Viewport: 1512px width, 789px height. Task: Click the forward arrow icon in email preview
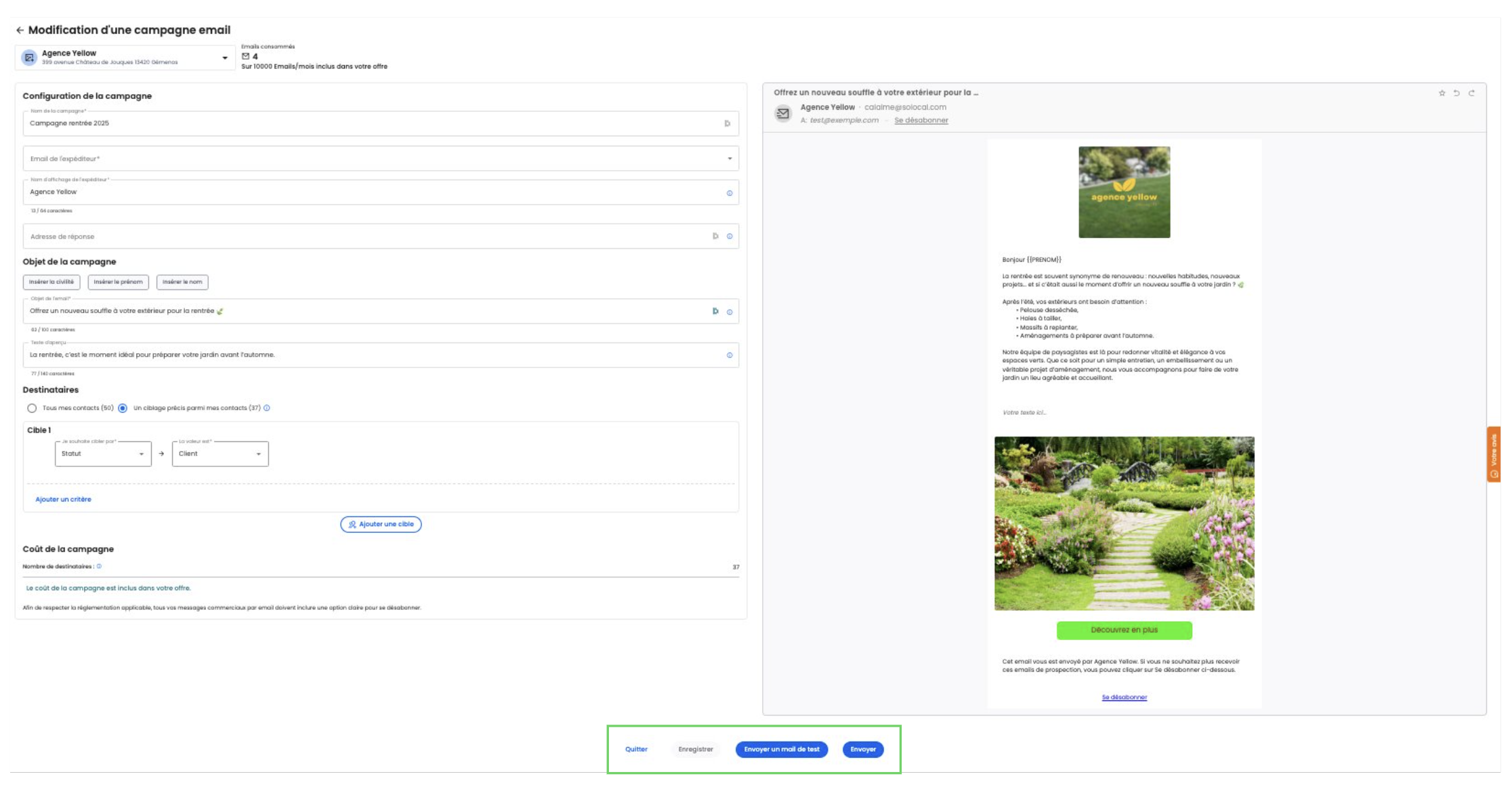(1471, 94)
